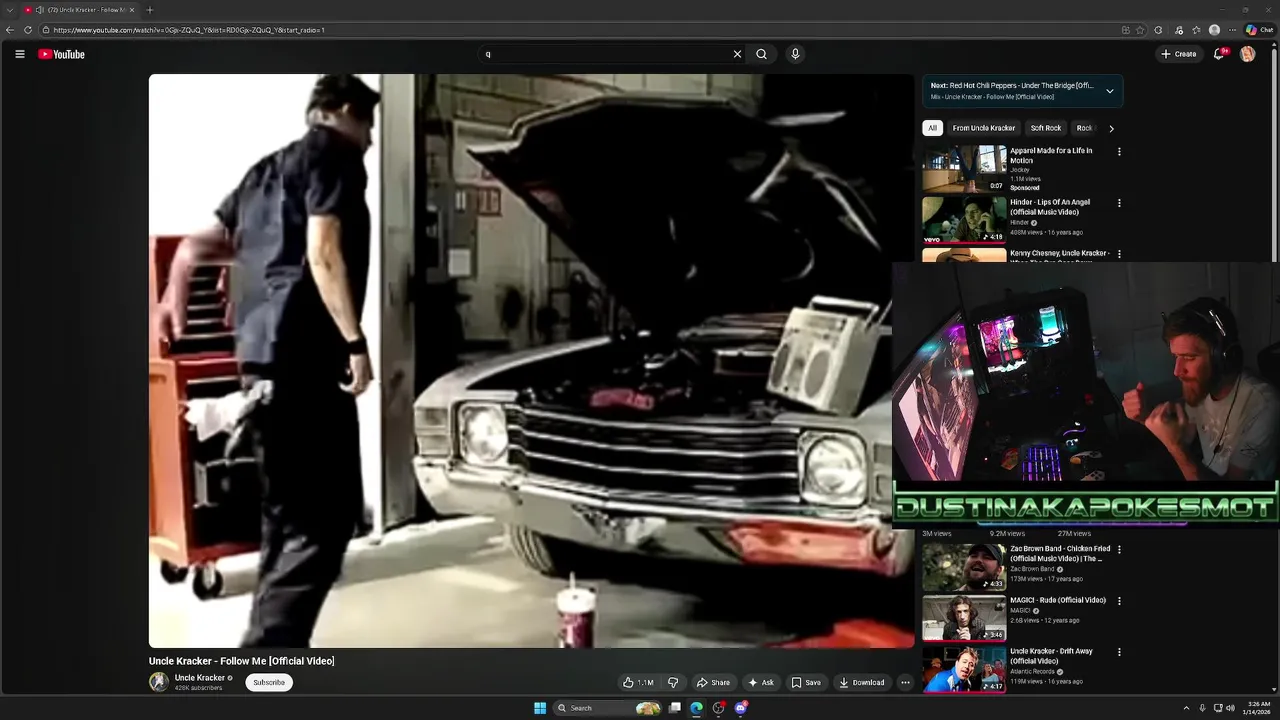Open more actions ellipsis under the video
Viewport: 1280px width, 720px height.
coord(905,682)
